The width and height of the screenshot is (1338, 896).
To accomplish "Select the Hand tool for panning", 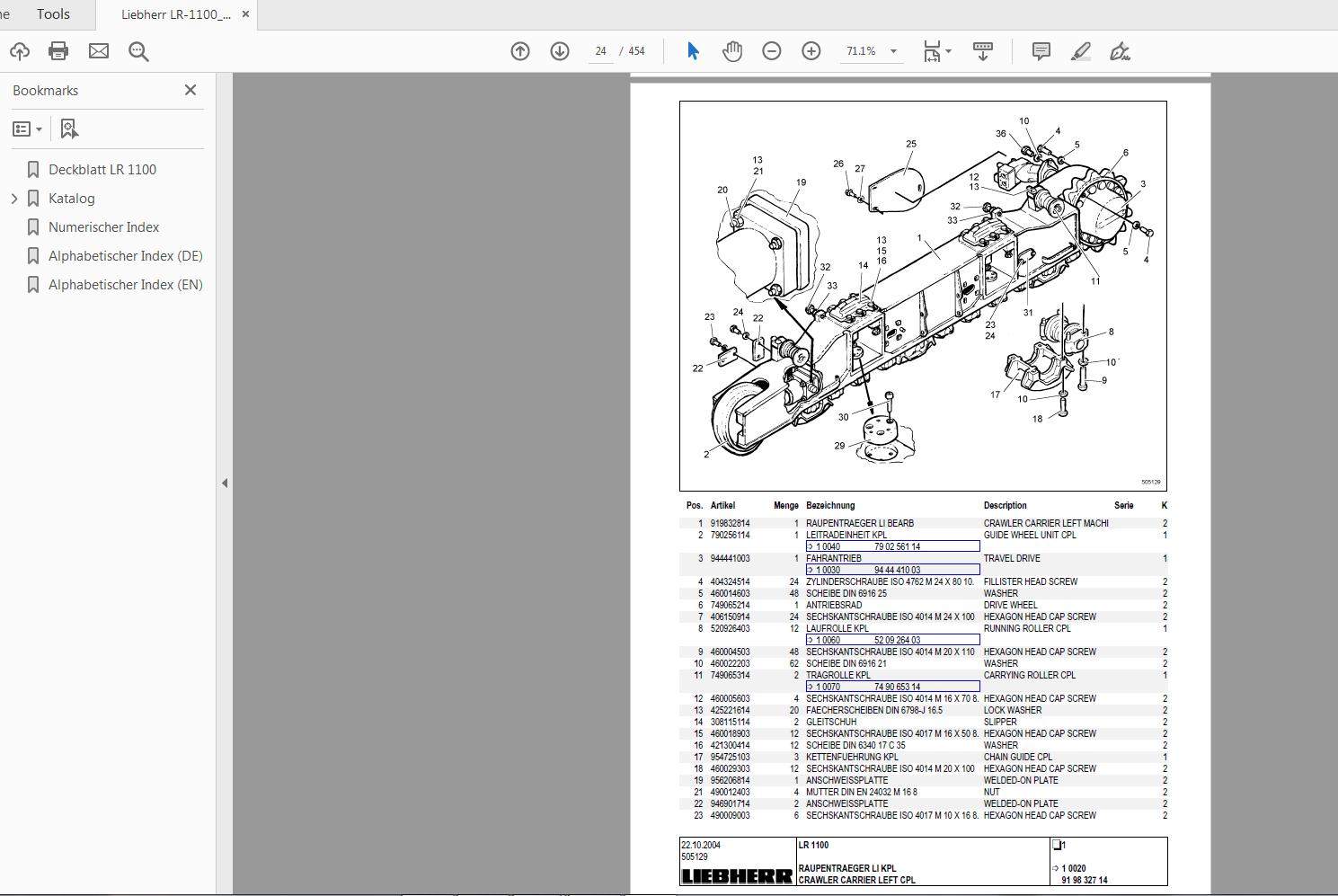I will [732, 51].
